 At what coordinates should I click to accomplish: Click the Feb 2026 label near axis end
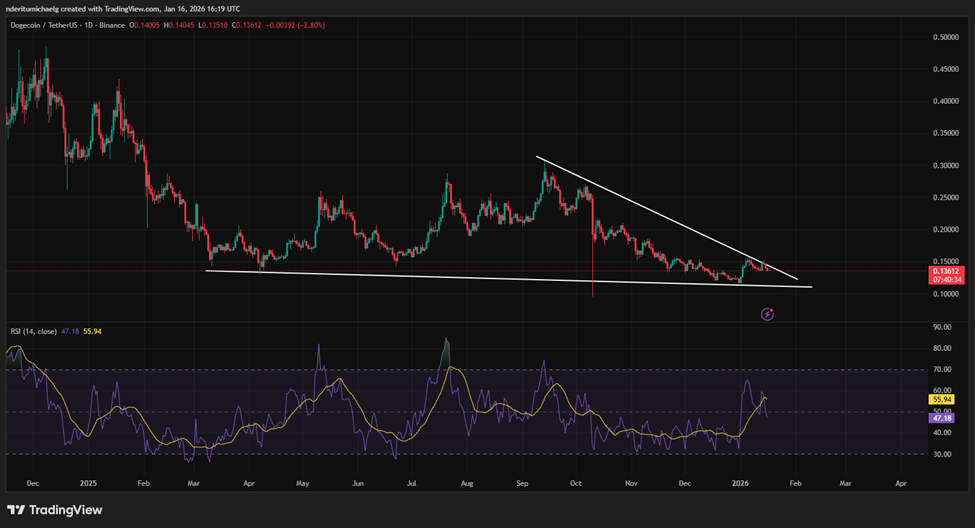pyautogui.click(x=793, y=481)
